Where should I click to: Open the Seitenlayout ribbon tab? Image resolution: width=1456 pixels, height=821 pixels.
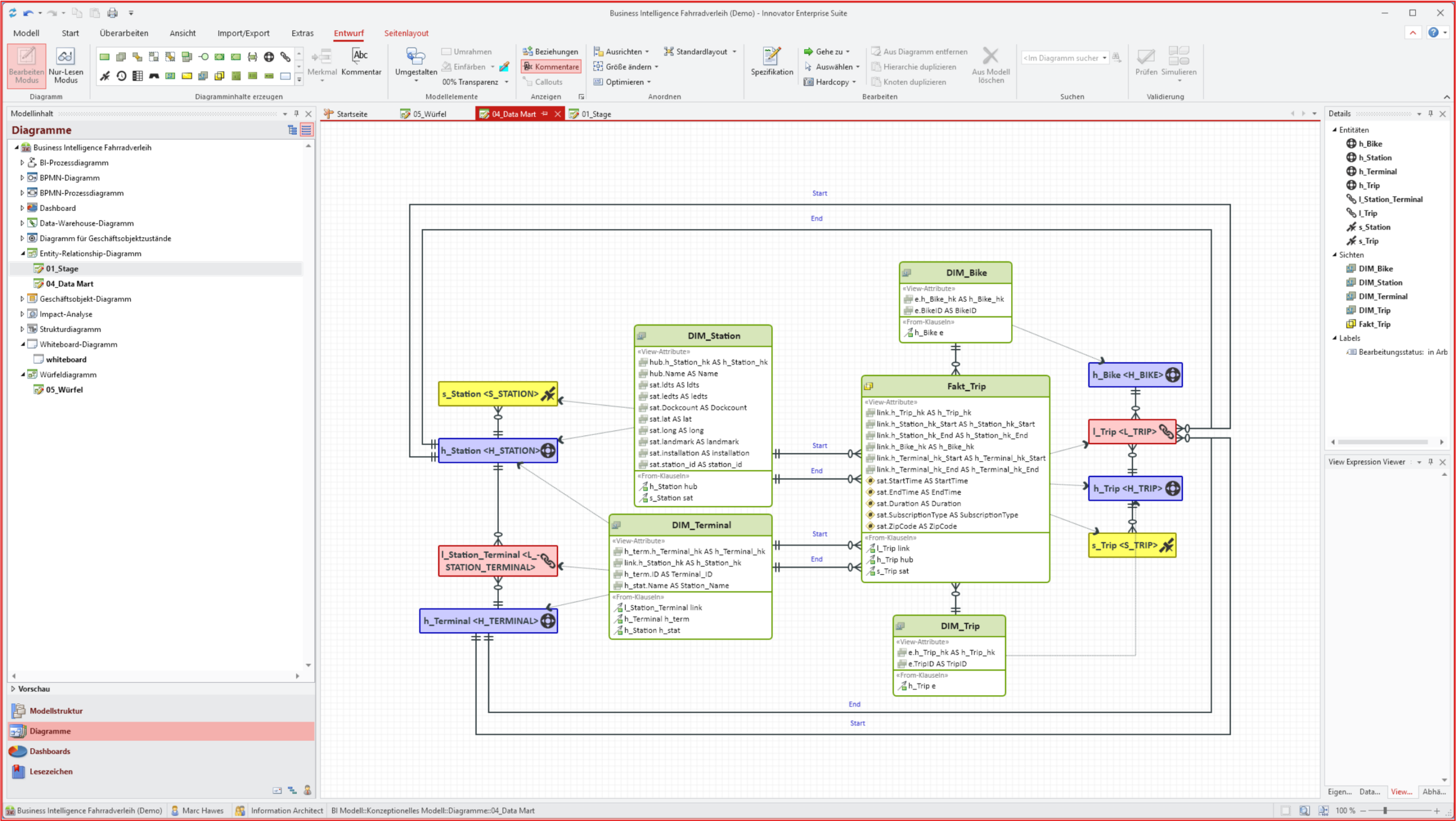point(406,33)
